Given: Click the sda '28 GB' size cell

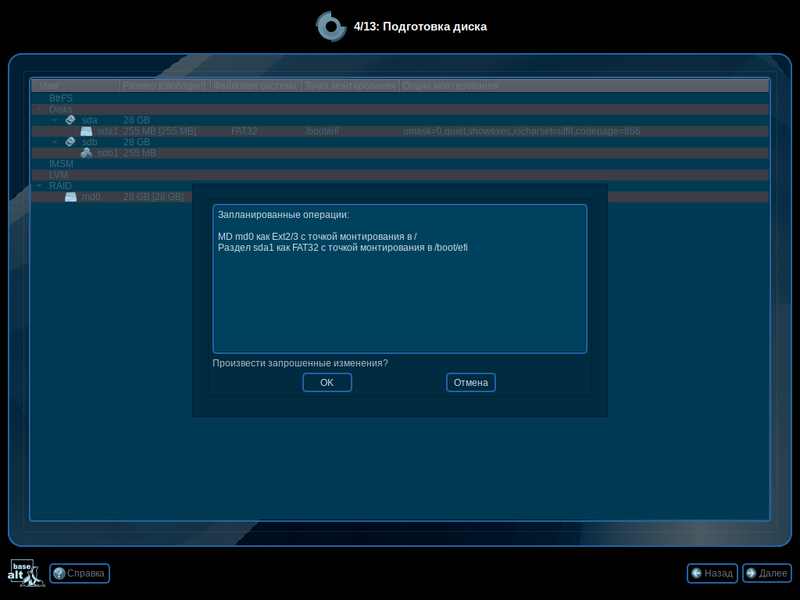Looking at the screenshot, I should 136,120.
